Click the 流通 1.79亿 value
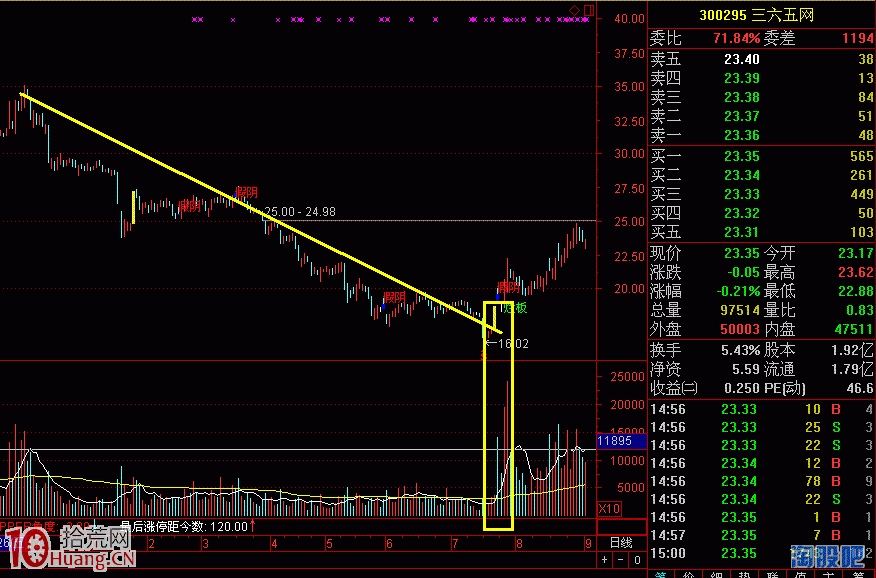This screenshot has width=876, height=578. click(x=852, y=369)
